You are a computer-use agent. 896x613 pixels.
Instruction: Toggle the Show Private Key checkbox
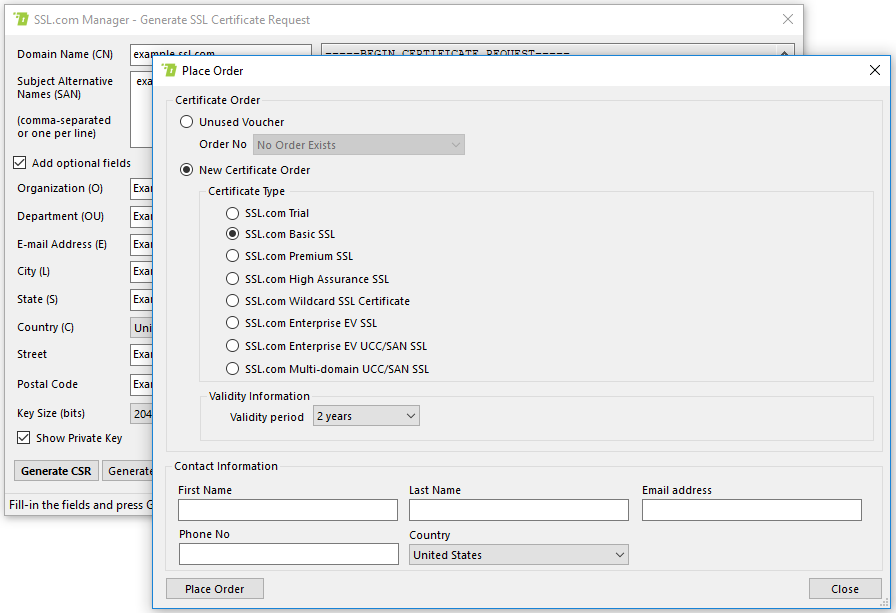coord(24,438)
